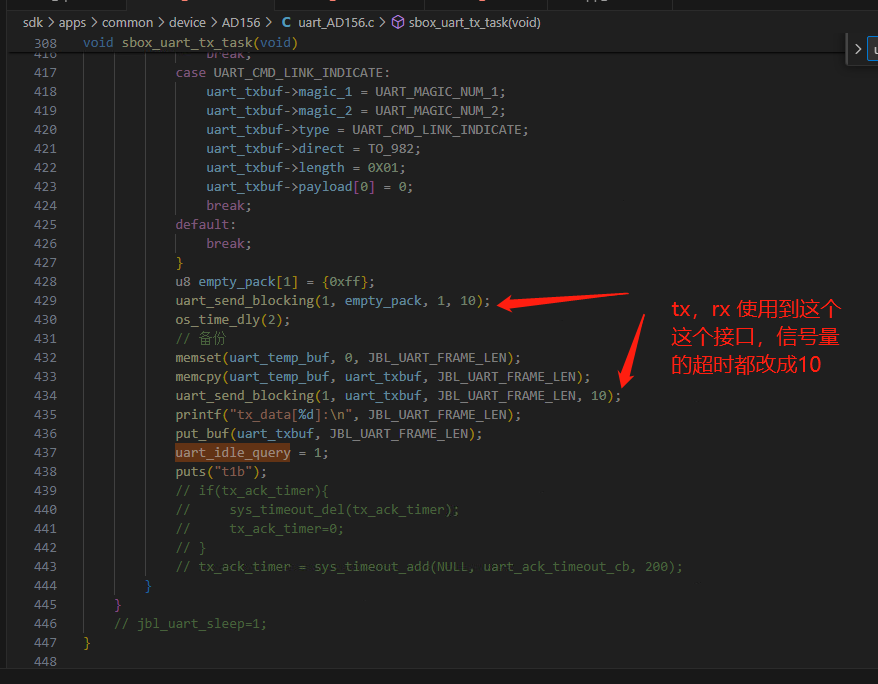The image size is (878, 684).
Task: Click line number 434 in the gutter
Action: click(45, 396)
